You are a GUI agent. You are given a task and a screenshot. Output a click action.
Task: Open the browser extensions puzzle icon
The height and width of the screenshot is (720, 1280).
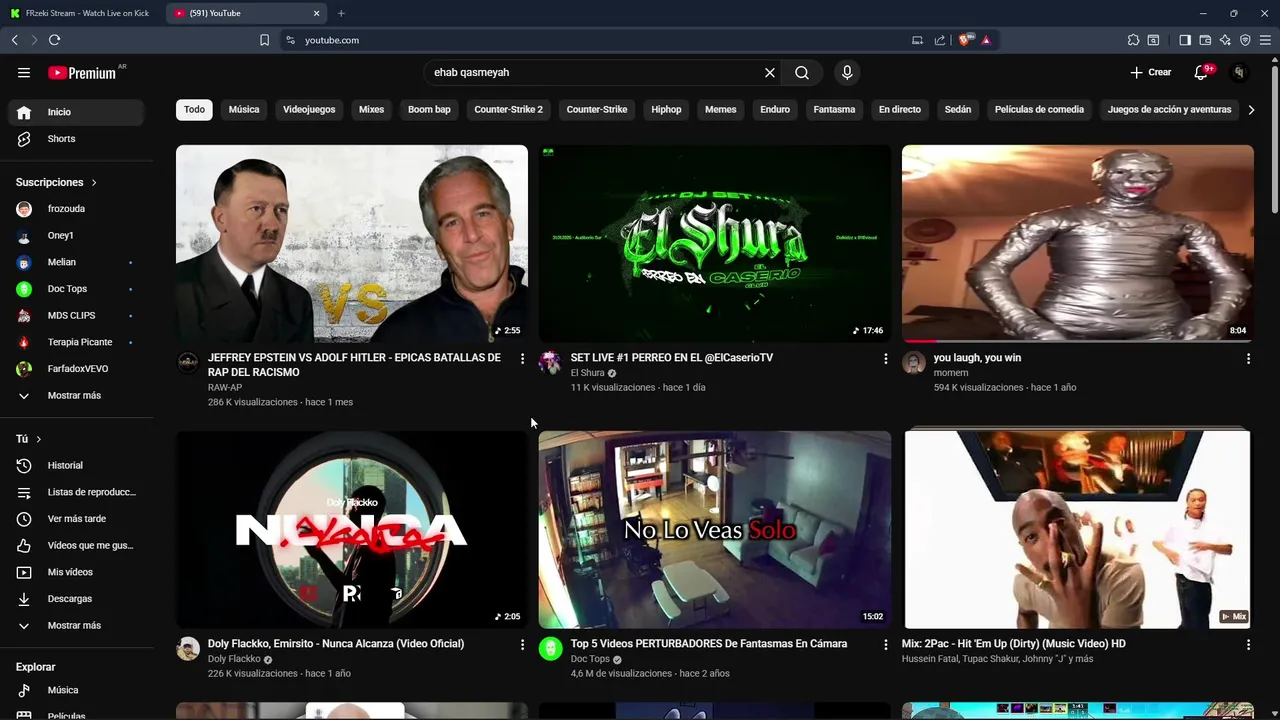pos(1133,40)
